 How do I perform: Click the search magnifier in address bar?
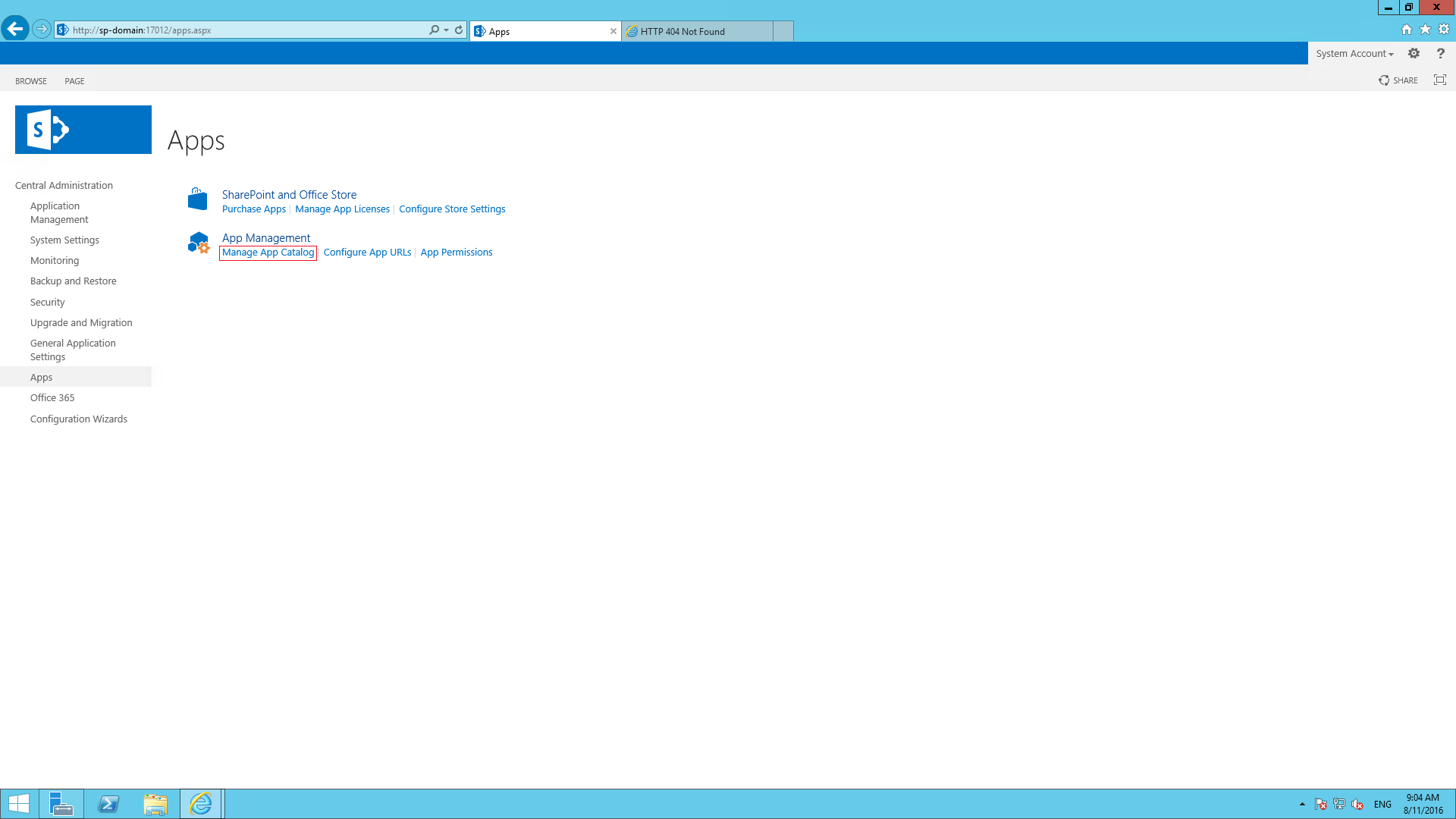434,30
